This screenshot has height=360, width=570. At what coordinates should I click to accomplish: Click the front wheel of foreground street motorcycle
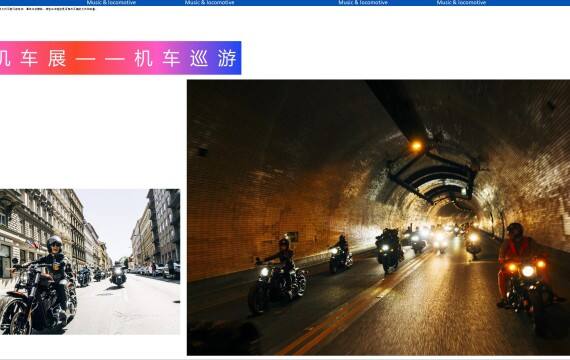coord(14,316)
